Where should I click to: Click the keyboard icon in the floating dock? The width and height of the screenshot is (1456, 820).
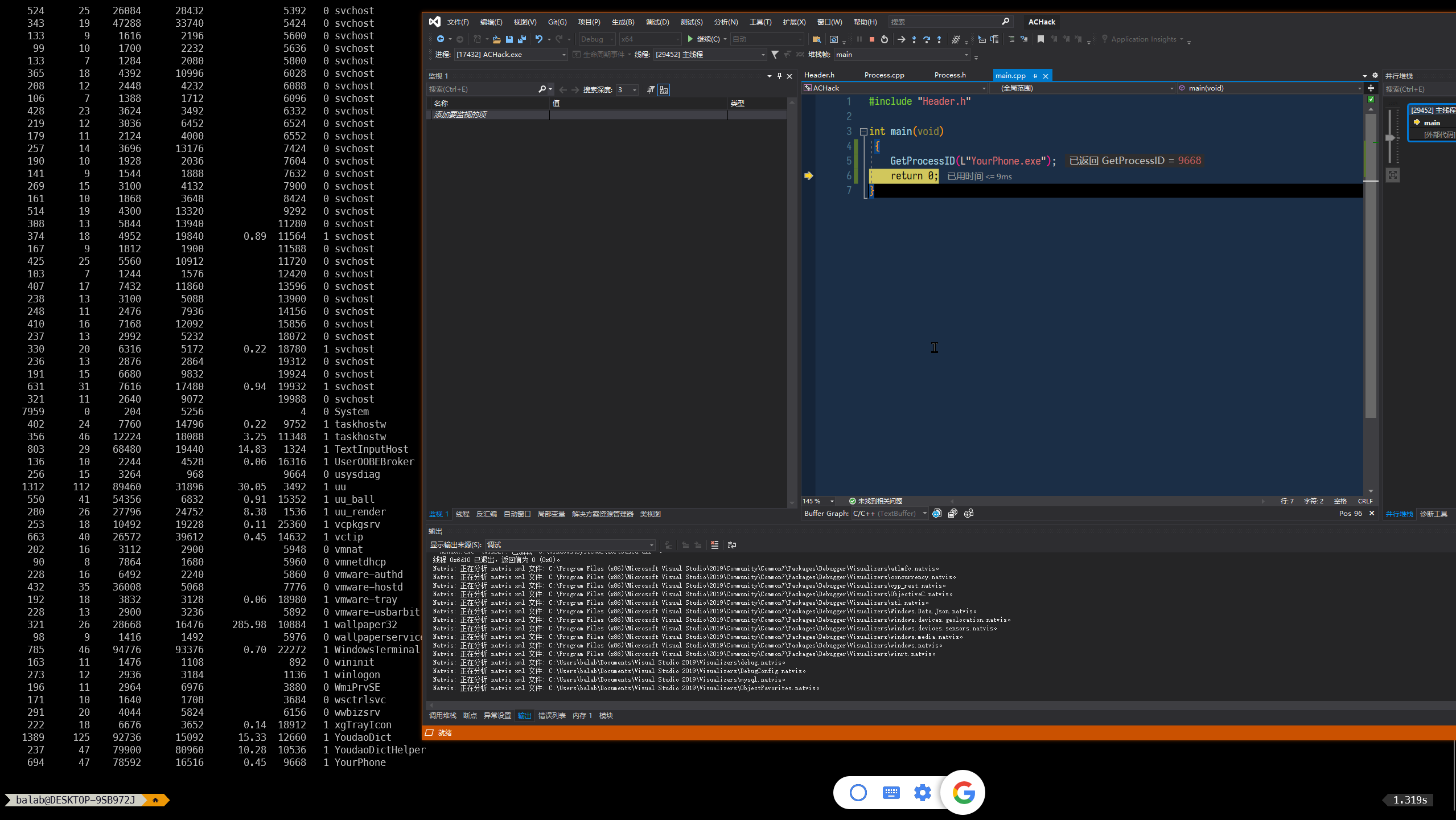click(891, 792)
